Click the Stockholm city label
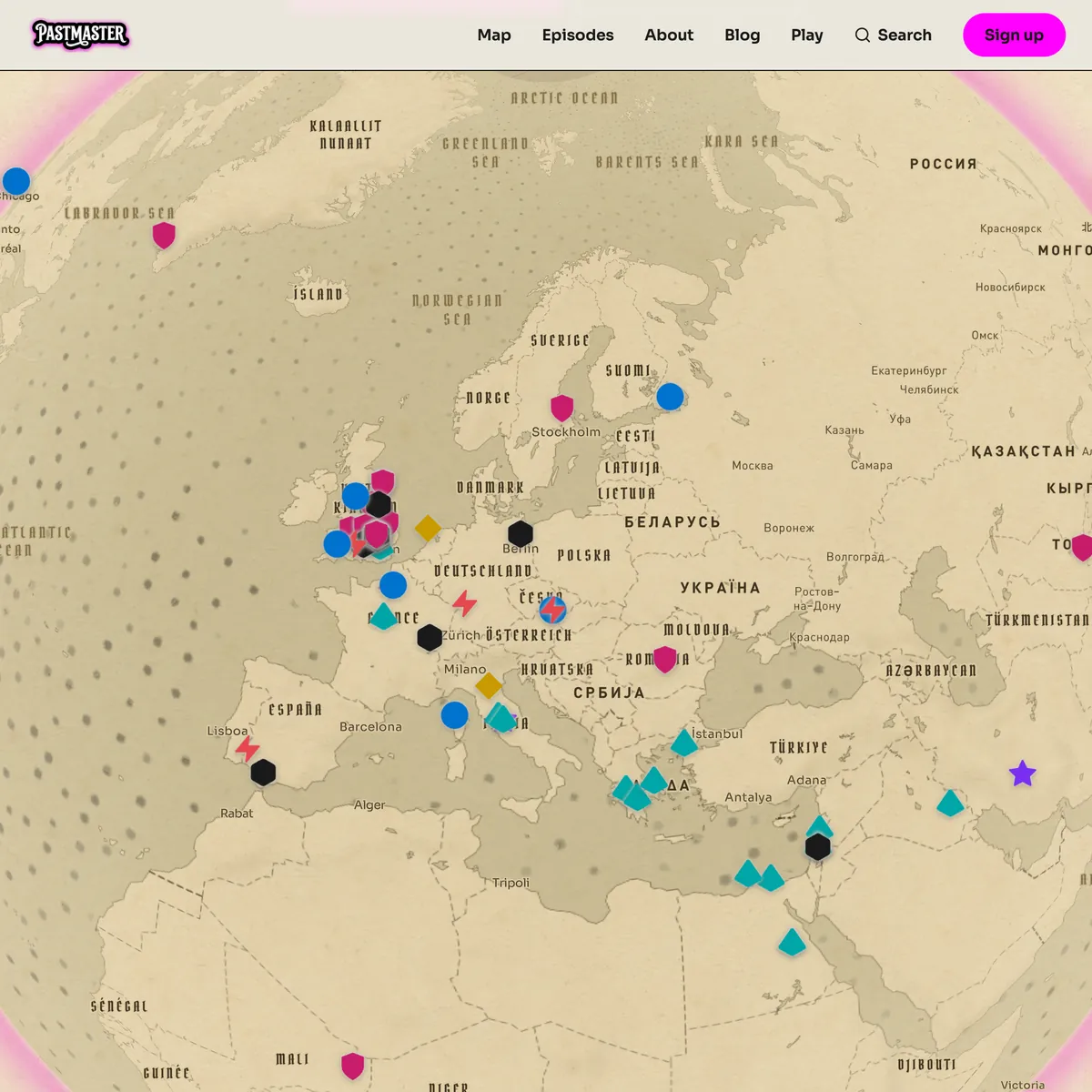The height and width of the screenshot is (1092, 1092). (566, 432)
